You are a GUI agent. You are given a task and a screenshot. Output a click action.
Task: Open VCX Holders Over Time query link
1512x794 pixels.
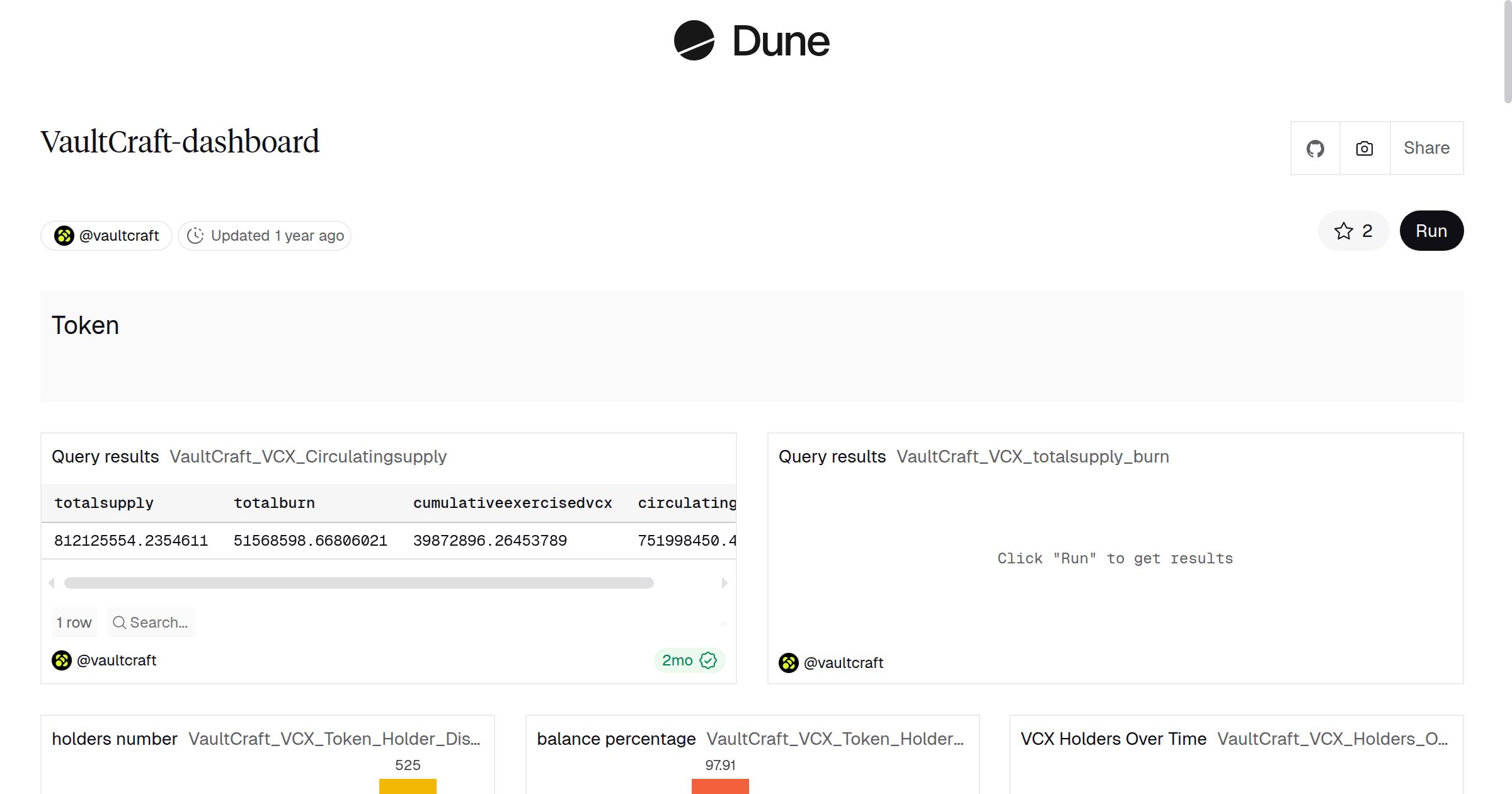[x=1332, y=739]
